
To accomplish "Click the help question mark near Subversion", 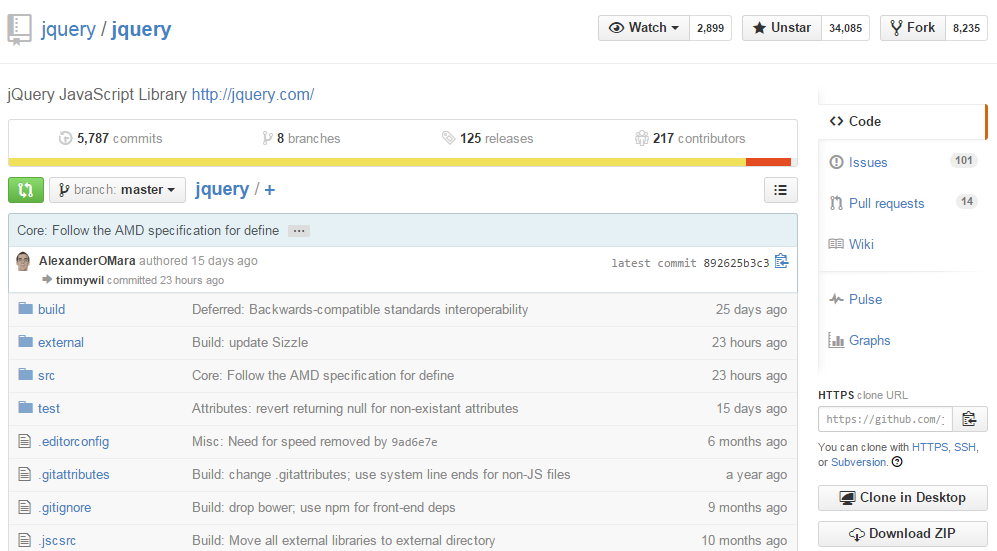I will coord(897,462).
